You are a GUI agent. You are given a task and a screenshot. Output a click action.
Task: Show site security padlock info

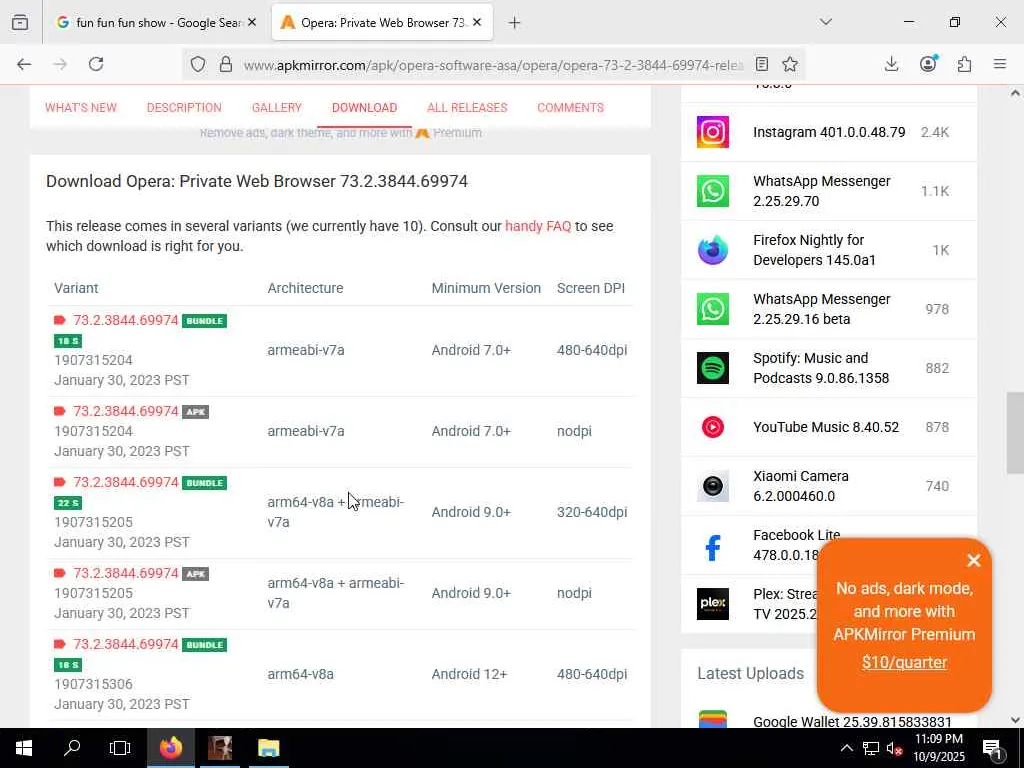coord(225,64)
